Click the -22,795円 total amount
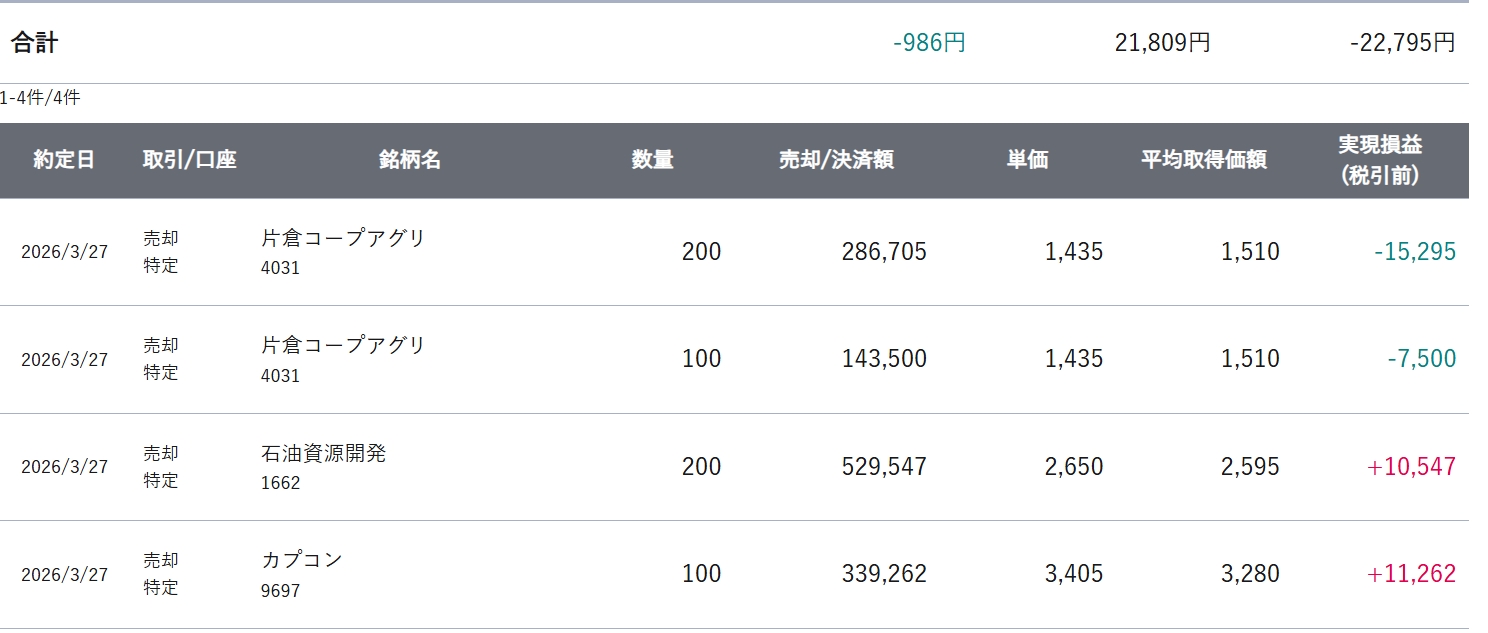This screenshot has width=1488, height=633. (1402, 43)
